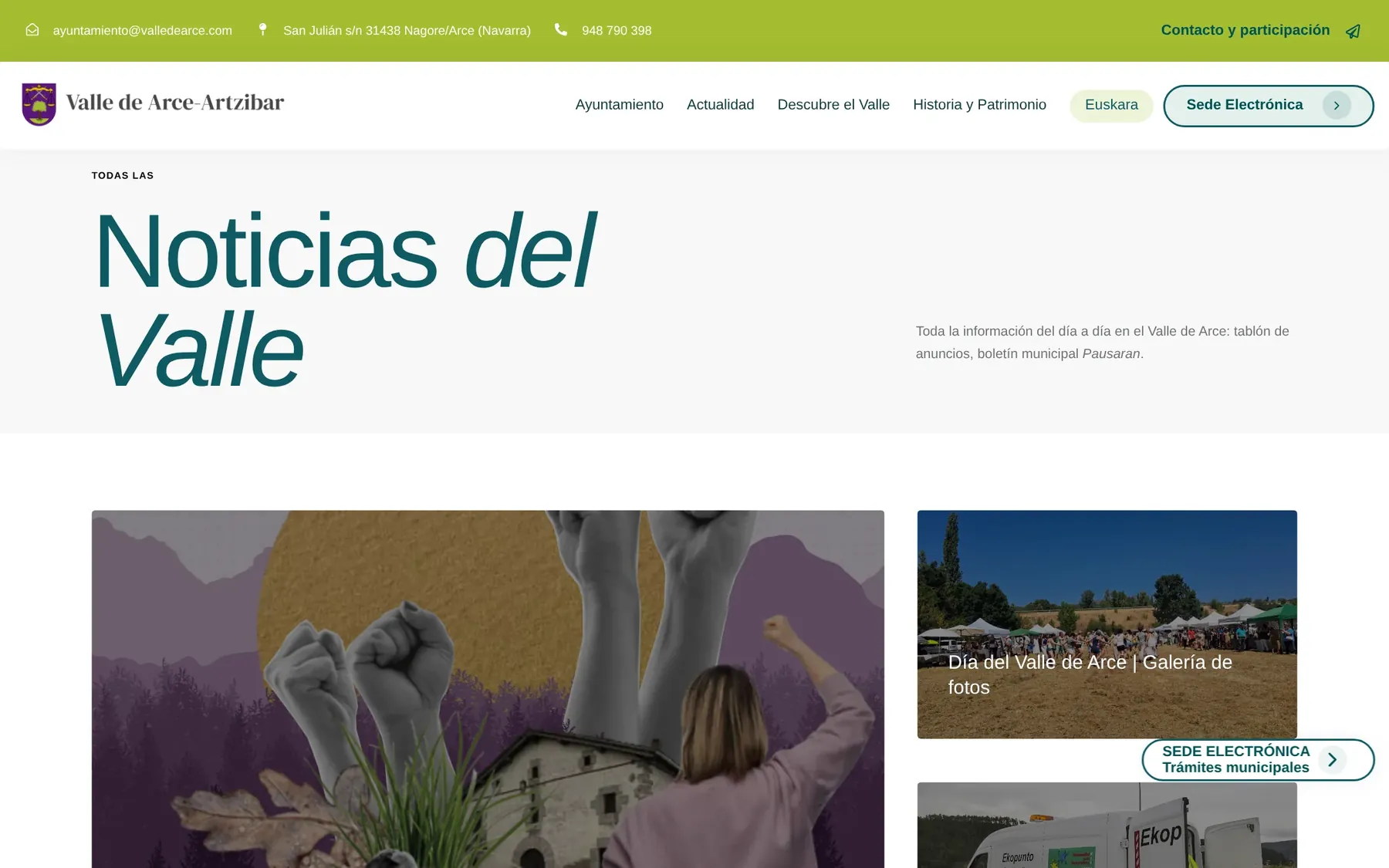Click the chevron on floating Trámites municipales badge
The height and width of the screenshot is (868, 1389).
click(1333, 759)
